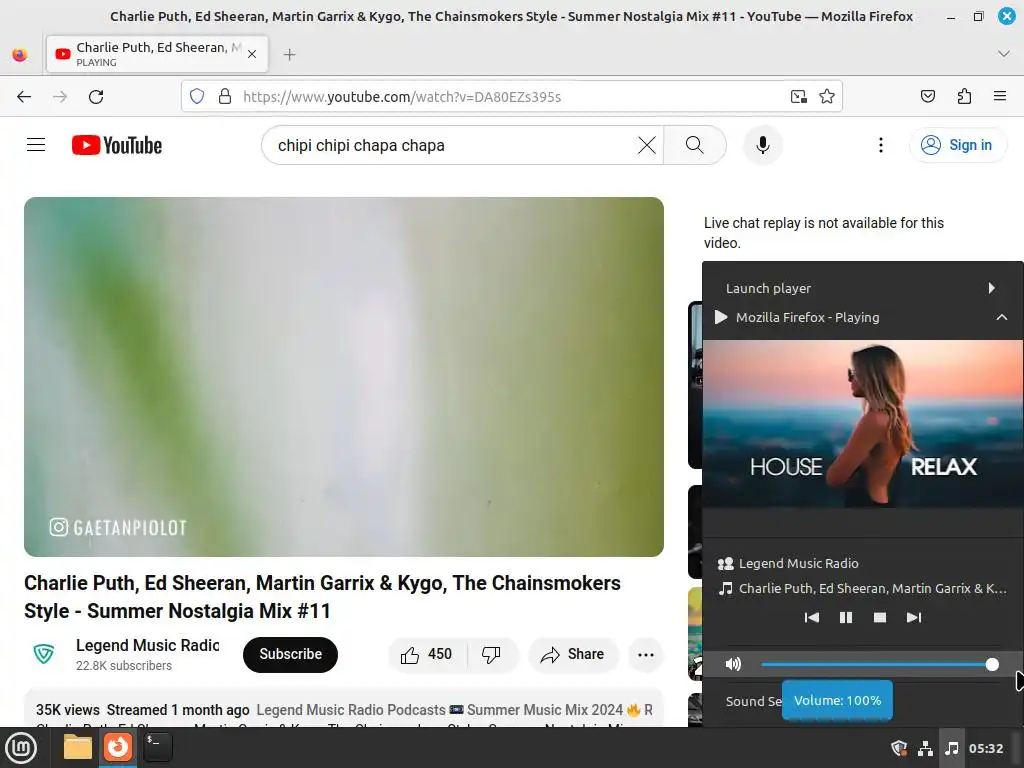Clear the search box text
Viewport: 1024px width, 768px height.
tap(647, 145)
